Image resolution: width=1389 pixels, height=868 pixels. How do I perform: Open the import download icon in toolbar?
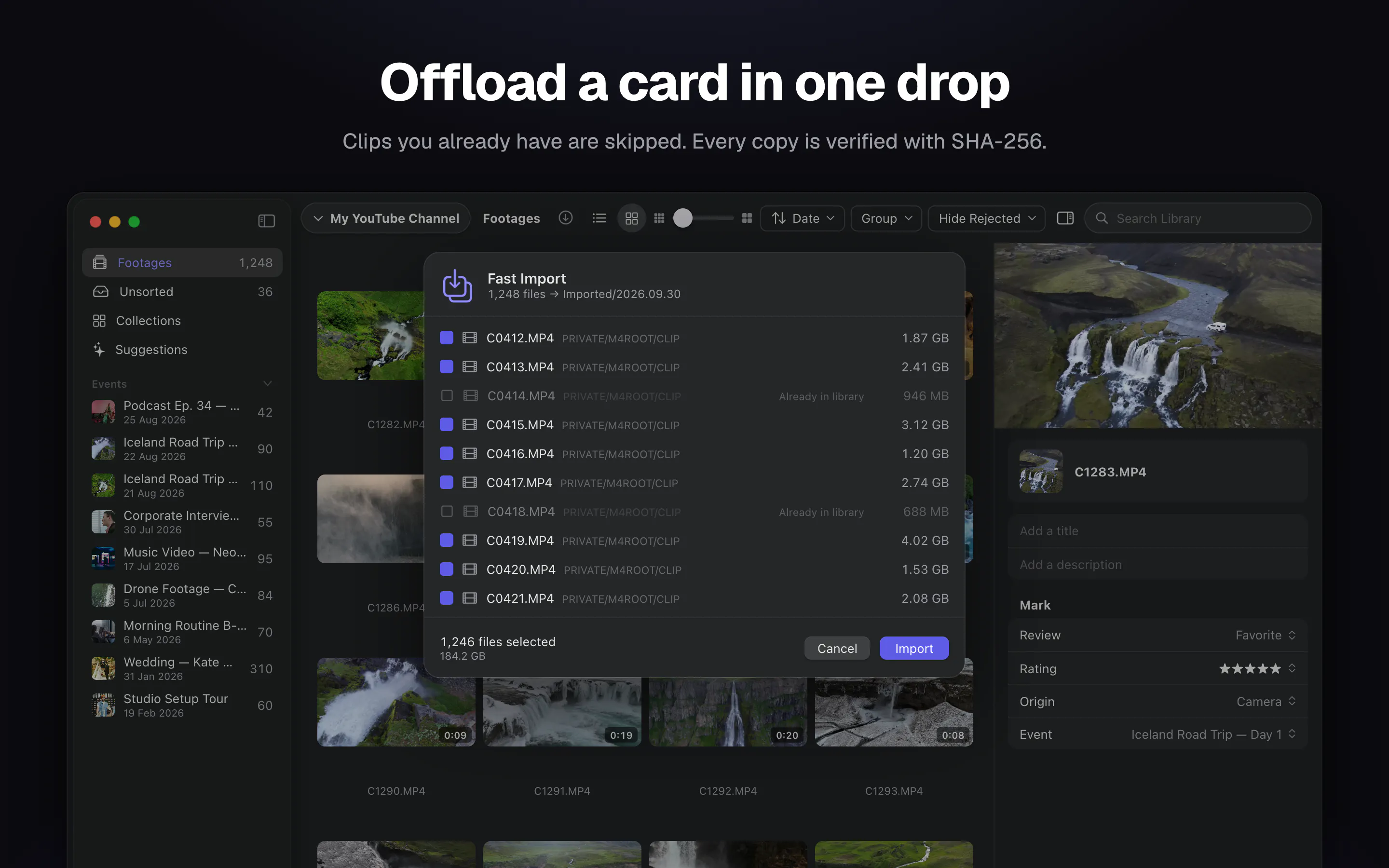[565, 217]
